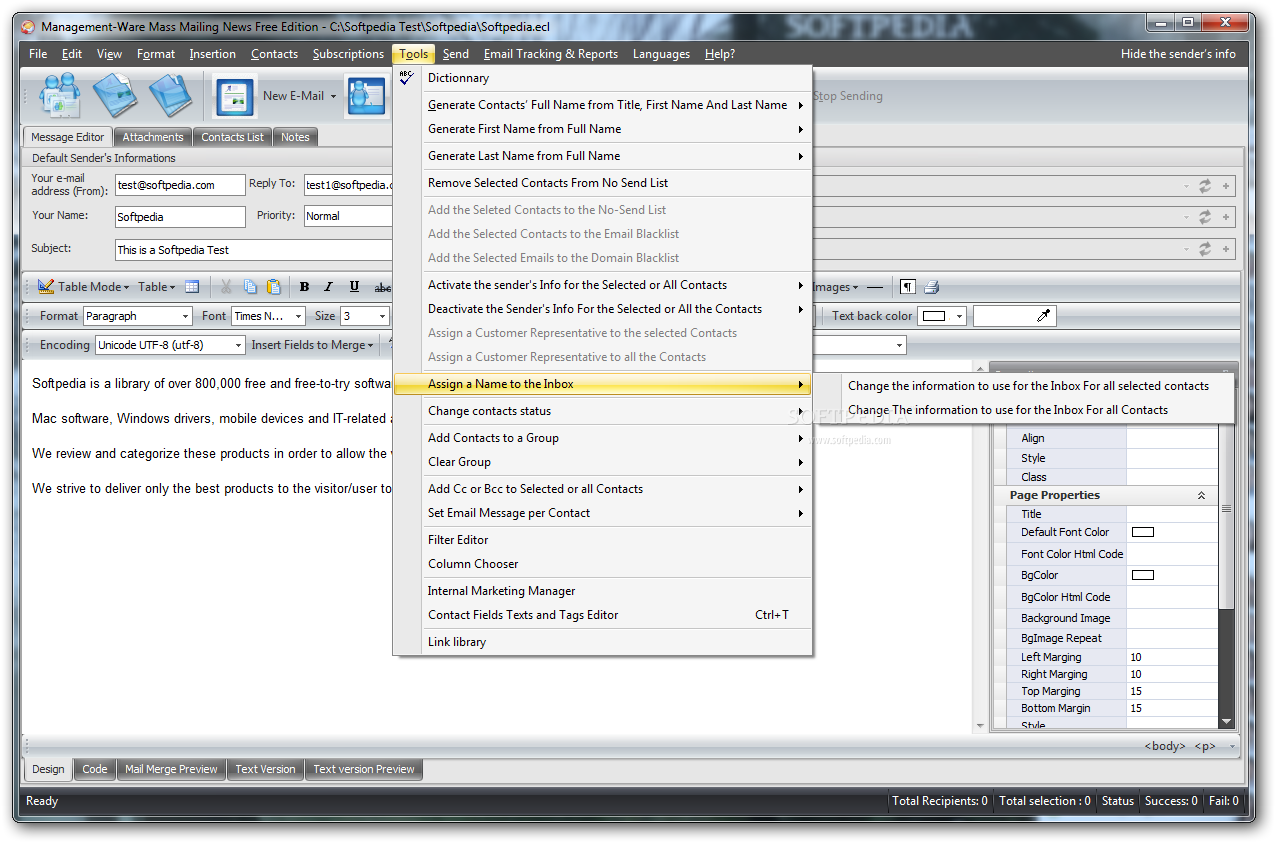Switch to Text version Preview tab
1276x843 pixels.
click(364, 769)
